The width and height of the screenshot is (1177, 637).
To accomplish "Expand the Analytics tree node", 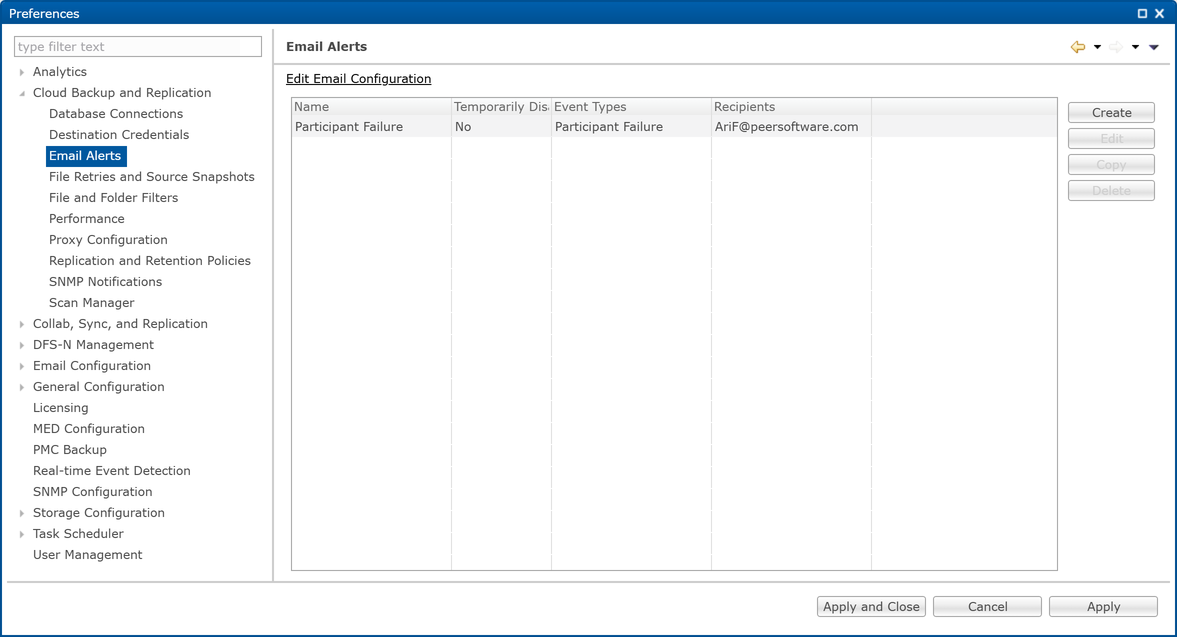I will [22, 72].
